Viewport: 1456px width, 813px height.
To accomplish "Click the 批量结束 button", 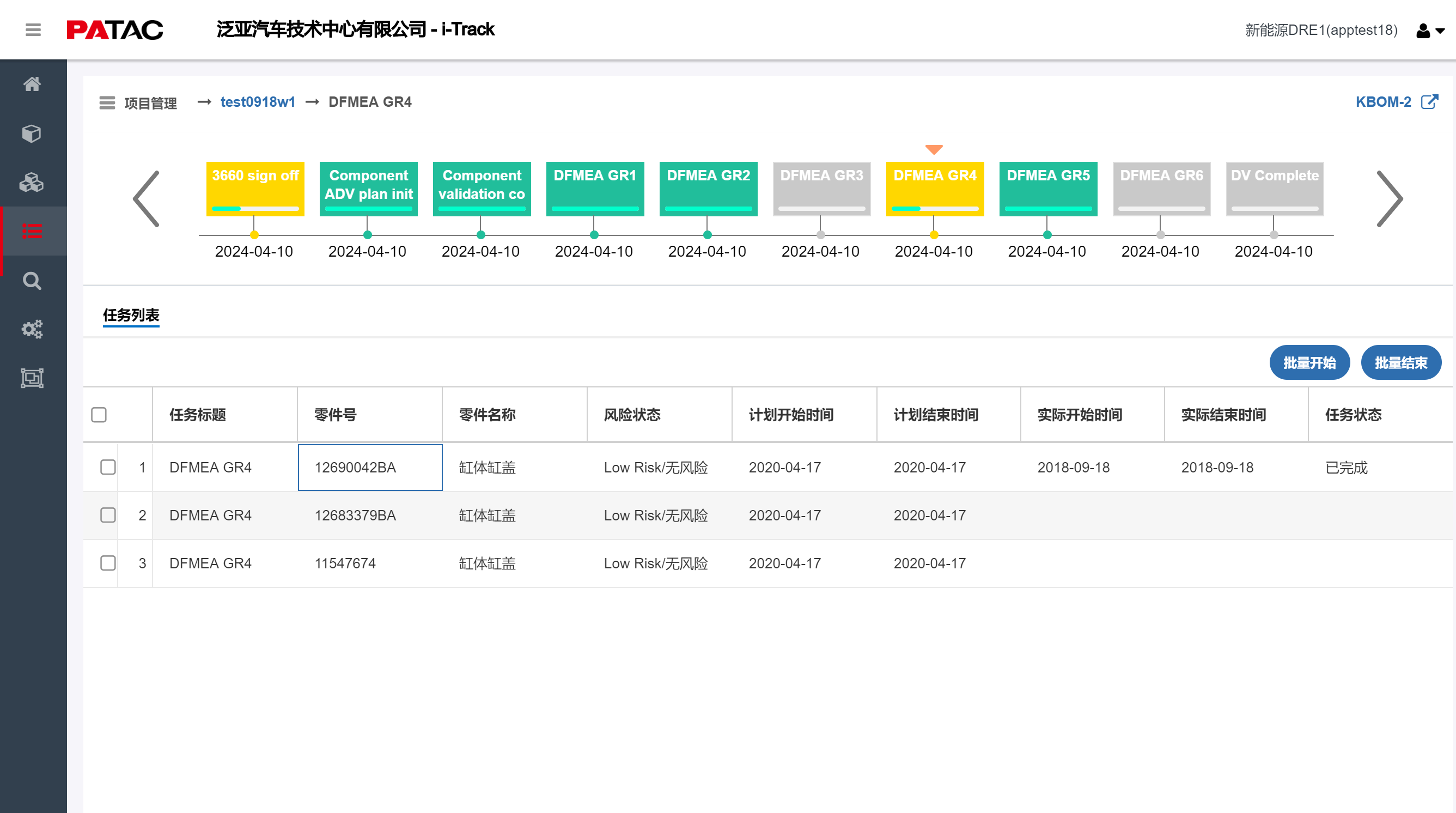I will 1401,362.
